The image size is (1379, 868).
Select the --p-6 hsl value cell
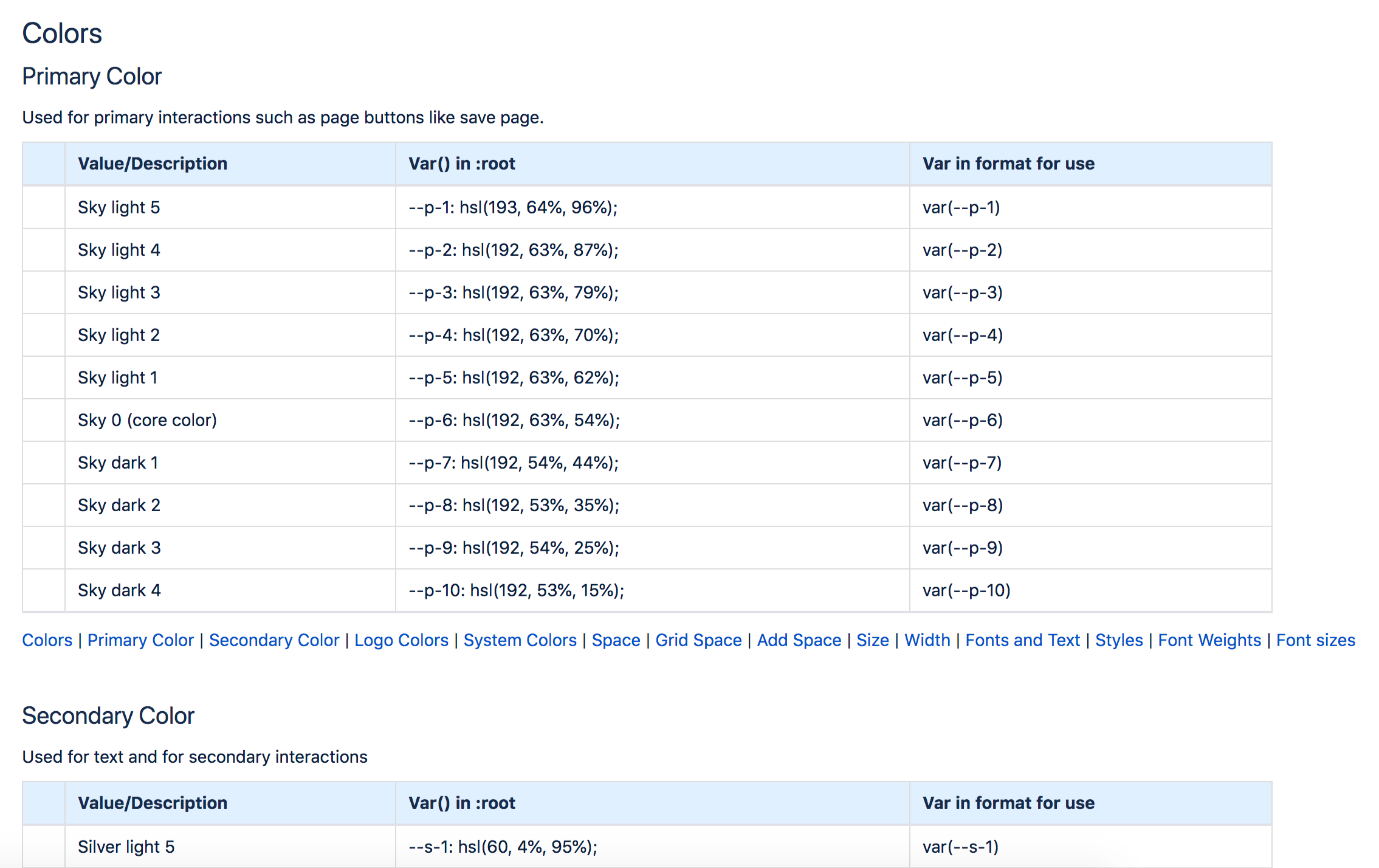514,420
